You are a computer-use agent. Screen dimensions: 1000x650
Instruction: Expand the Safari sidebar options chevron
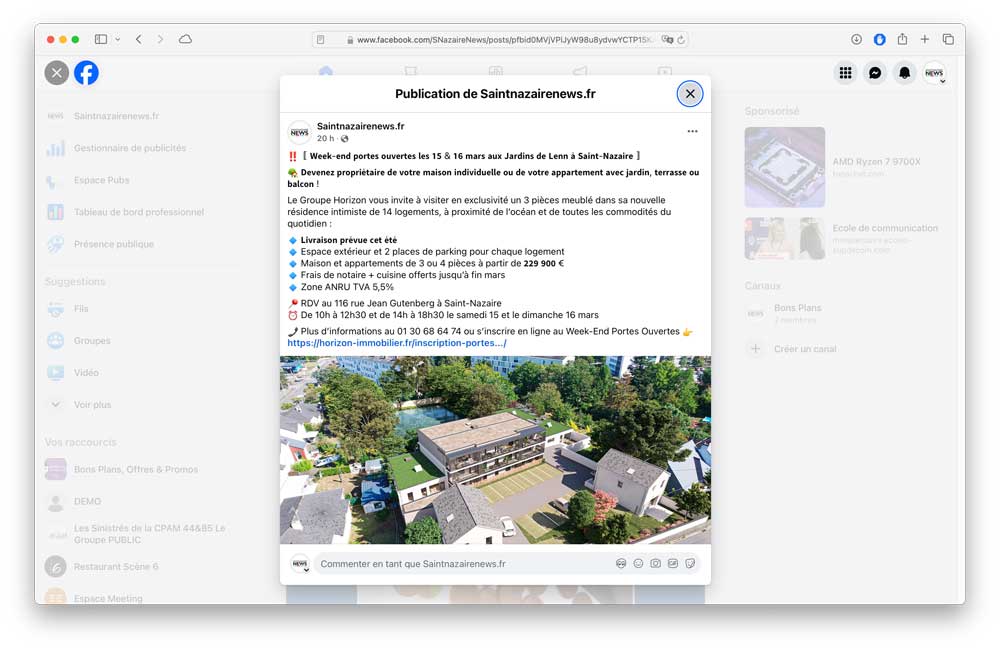118,39
